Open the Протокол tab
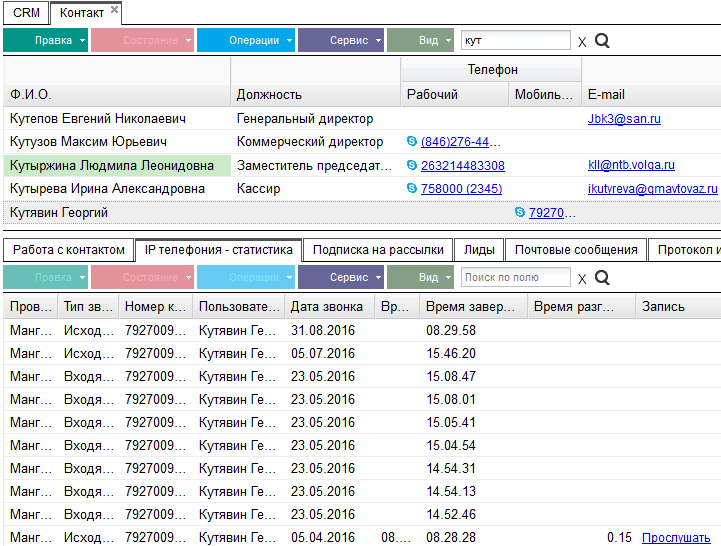721x546 pixels. pyautogui.click(x=685, y=250)
